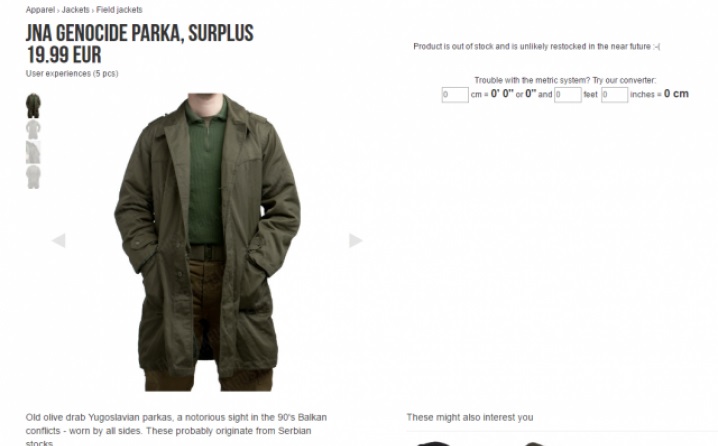This screenshot has width=718, height=446.
Task: Select the faded close-up detail thumbnail
Action: [x=33, y=152]
